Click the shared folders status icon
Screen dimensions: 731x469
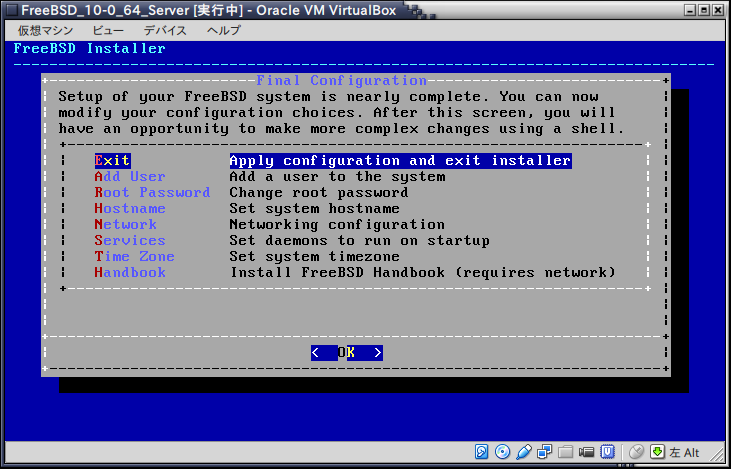565,451
